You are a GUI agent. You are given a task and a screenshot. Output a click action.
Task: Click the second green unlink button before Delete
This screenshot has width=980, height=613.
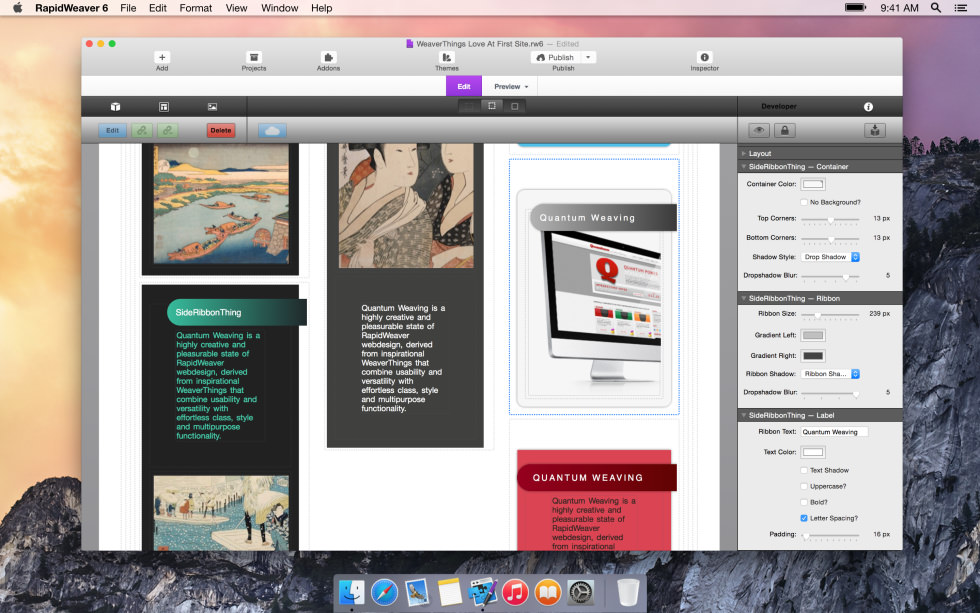[x=168, y=131]
